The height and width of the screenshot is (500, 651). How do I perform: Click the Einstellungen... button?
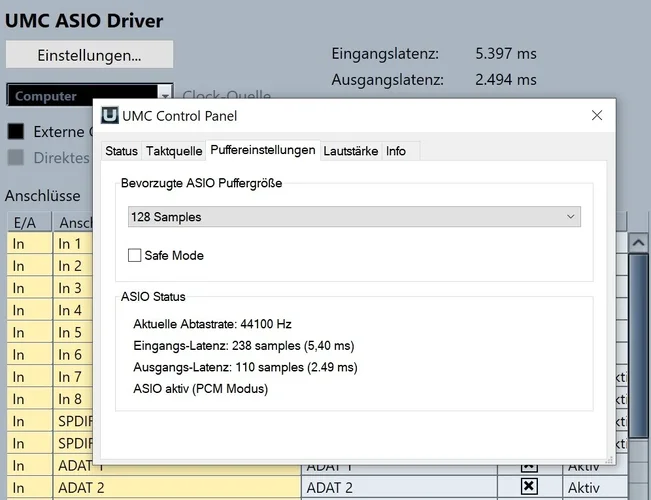(89, 54)
